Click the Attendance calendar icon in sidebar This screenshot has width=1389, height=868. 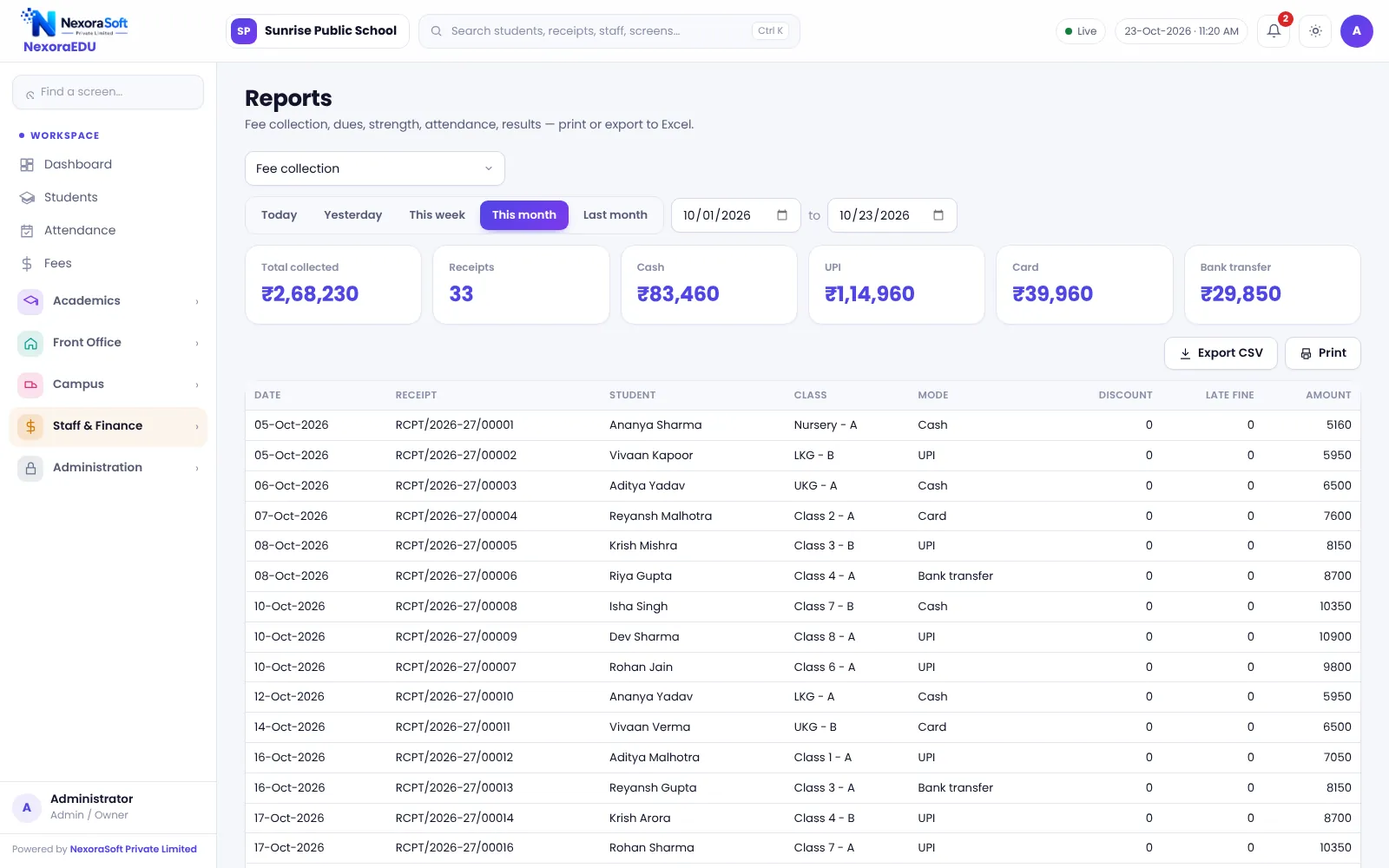click(x=27, y=231)
